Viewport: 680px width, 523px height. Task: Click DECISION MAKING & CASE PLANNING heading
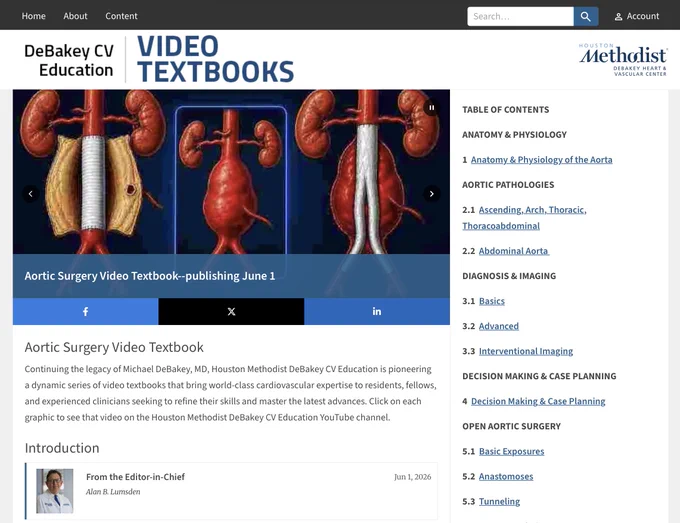pyautogui.click(x=539, y=376)
